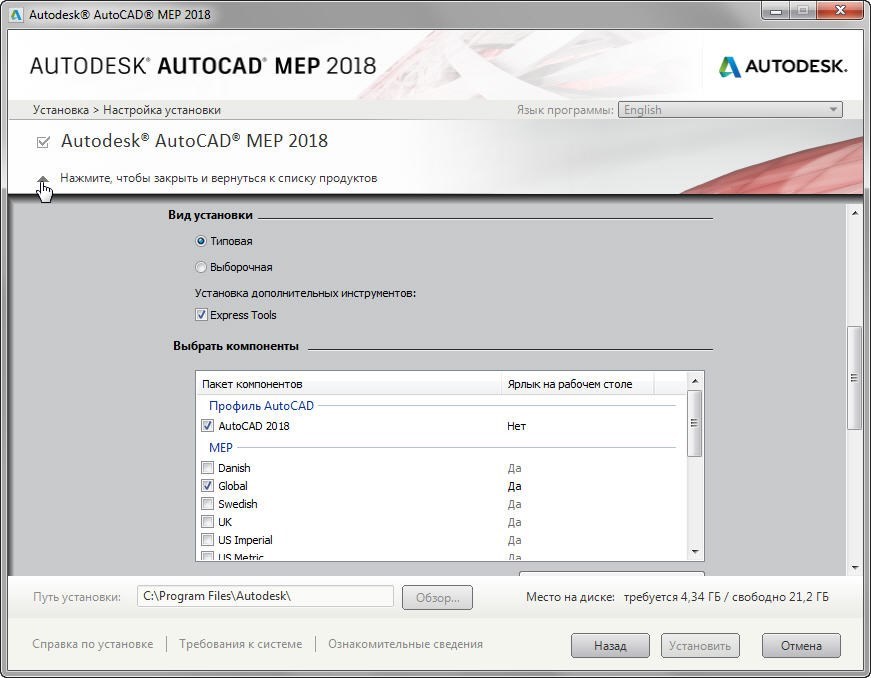Minimize the installer window
Viewport: 871px width, 678px height.
point(777,11)
